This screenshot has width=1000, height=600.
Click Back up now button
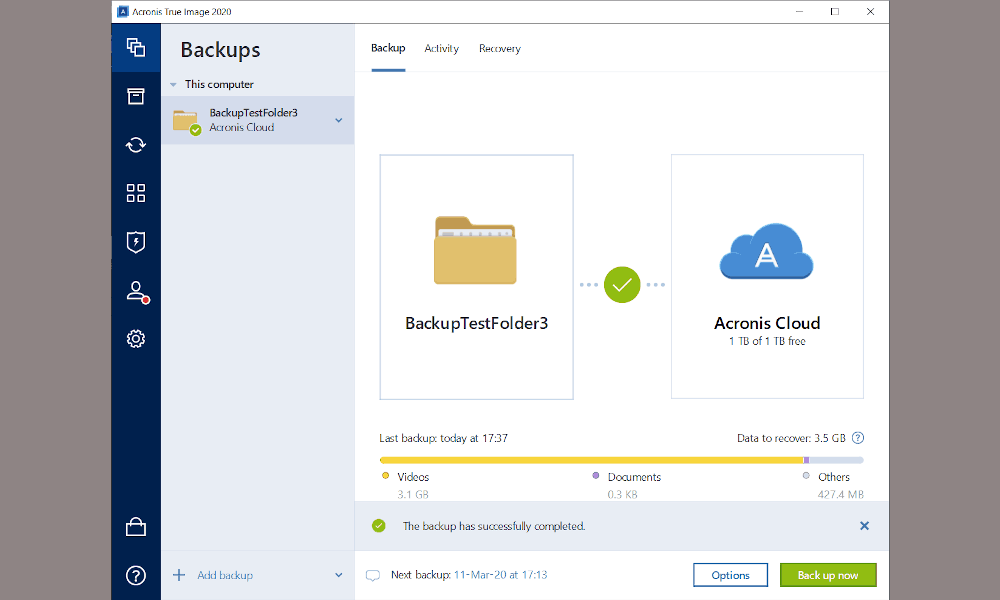point(828,575)
